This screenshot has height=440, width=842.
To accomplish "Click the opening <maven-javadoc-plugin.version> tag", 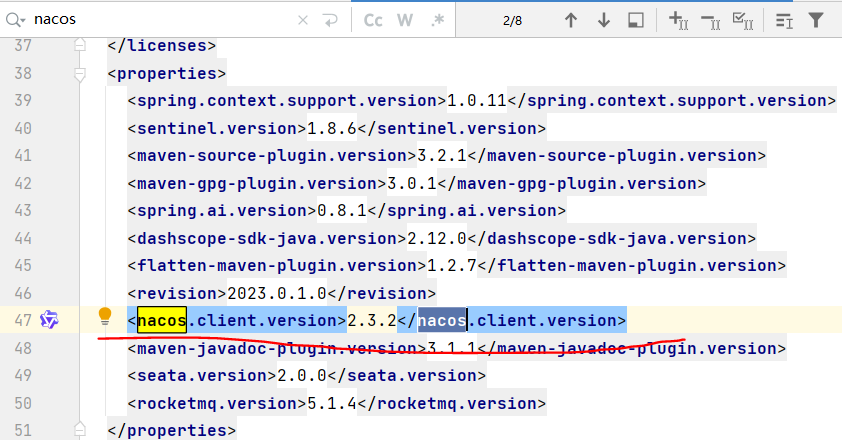I will click(x=277, y=349).
